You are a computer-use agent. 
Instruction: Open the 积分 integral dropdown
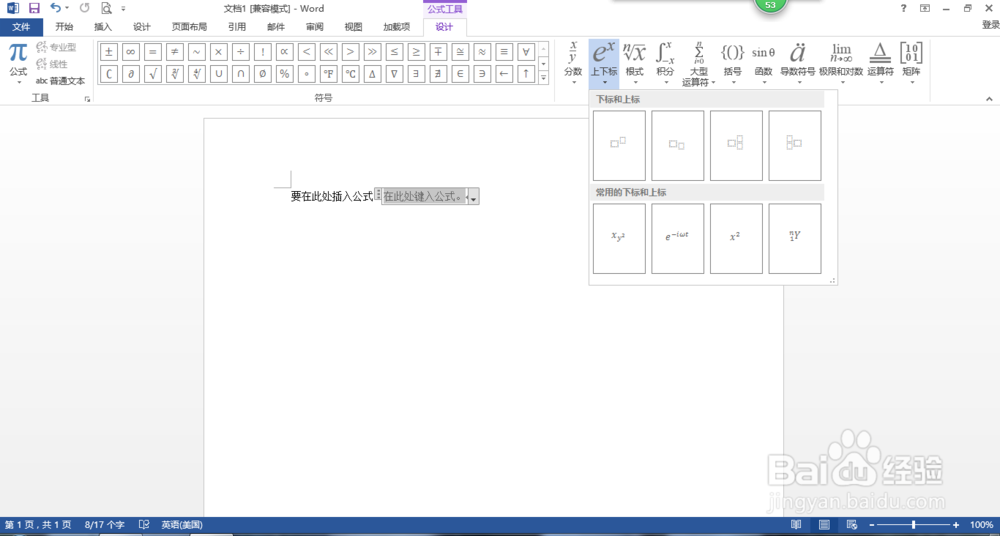[665, 63]
